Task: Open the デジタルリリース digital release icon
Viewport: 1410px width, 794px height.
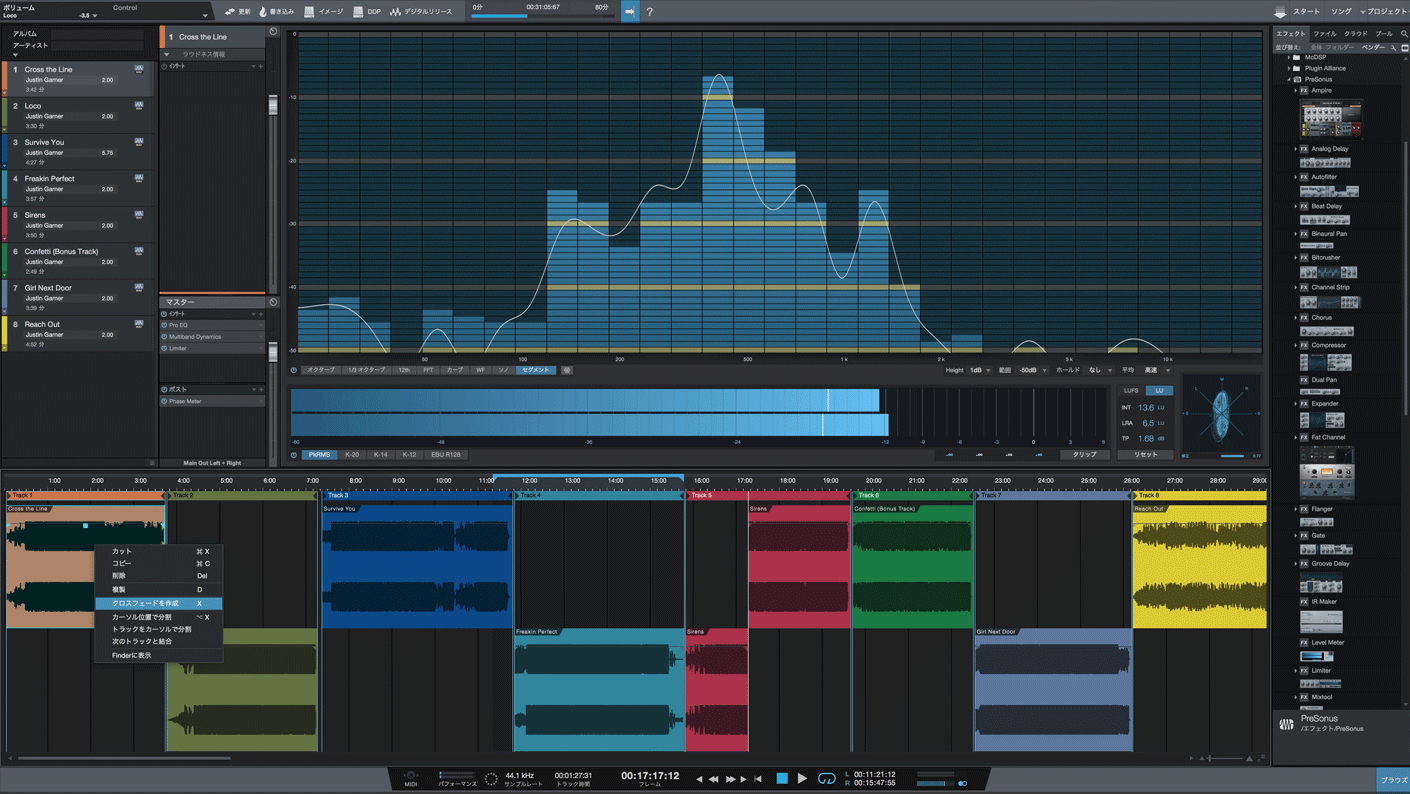Action: click(x=395, y=12)
